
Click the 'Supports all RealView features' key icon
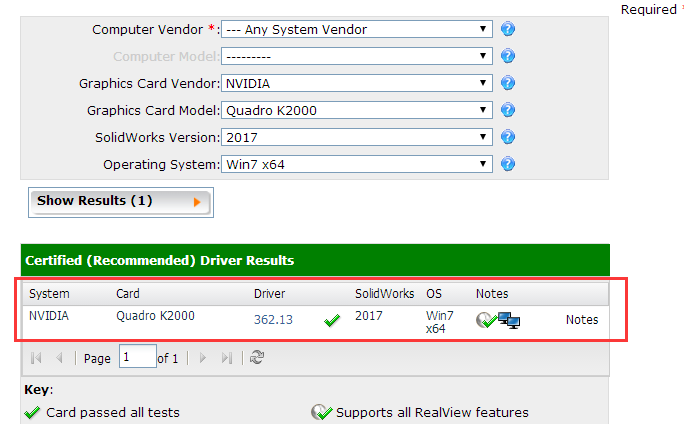pos(321,412)
